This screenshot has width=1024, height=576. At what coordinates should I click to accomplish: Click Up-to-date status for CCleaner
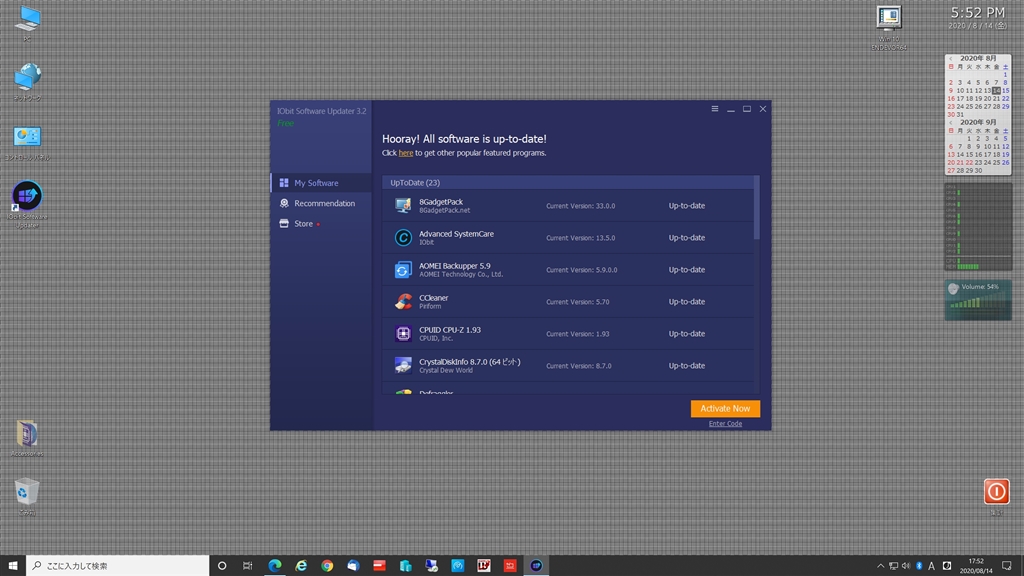pos(686,302)
